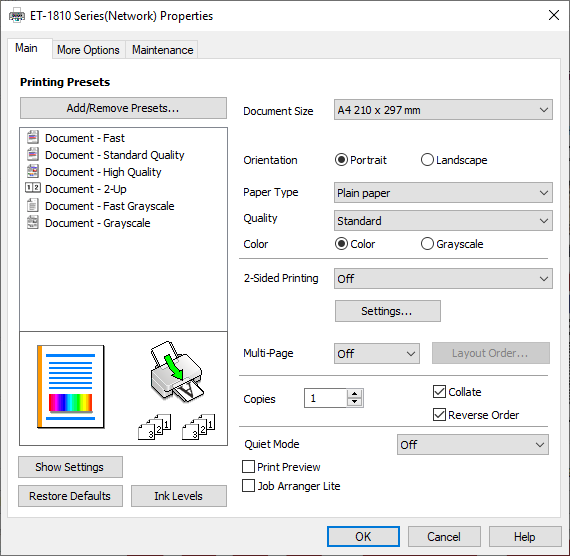Click the color page preview thumbnail
570x556 pixels.
point(71,387)
